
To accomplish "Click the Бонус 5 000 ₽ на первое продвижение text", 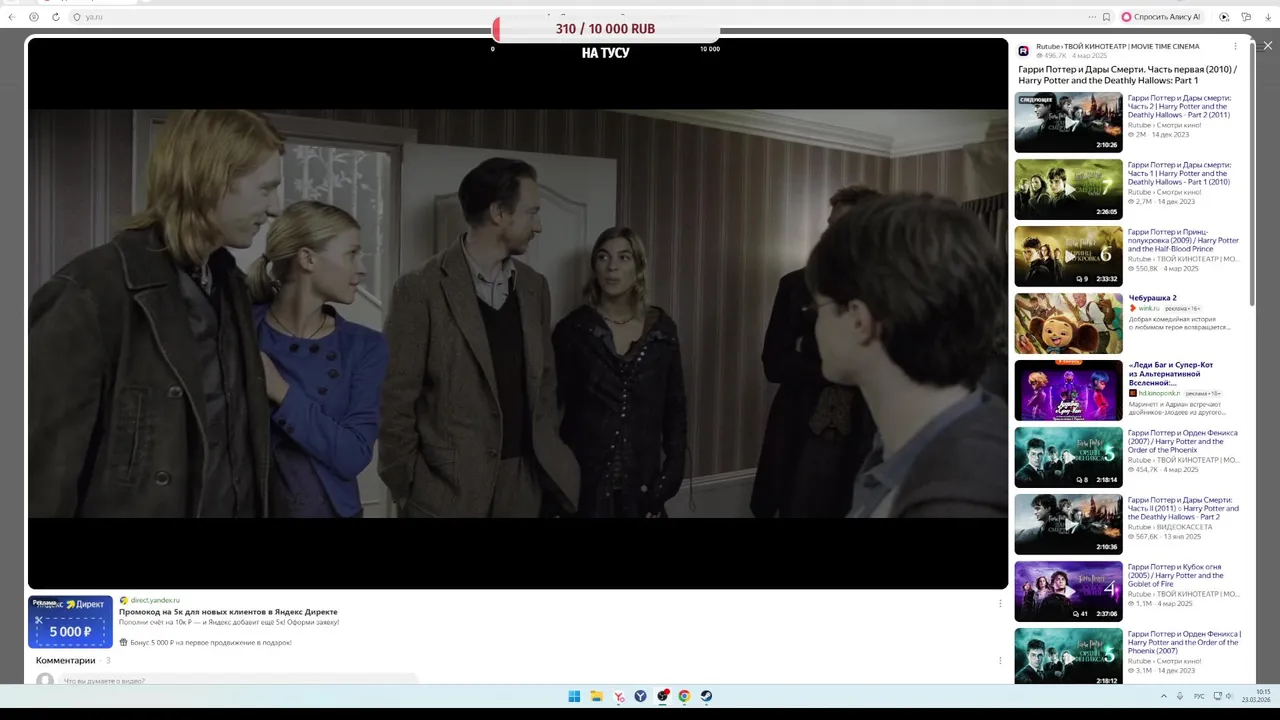I will [210, 642].
